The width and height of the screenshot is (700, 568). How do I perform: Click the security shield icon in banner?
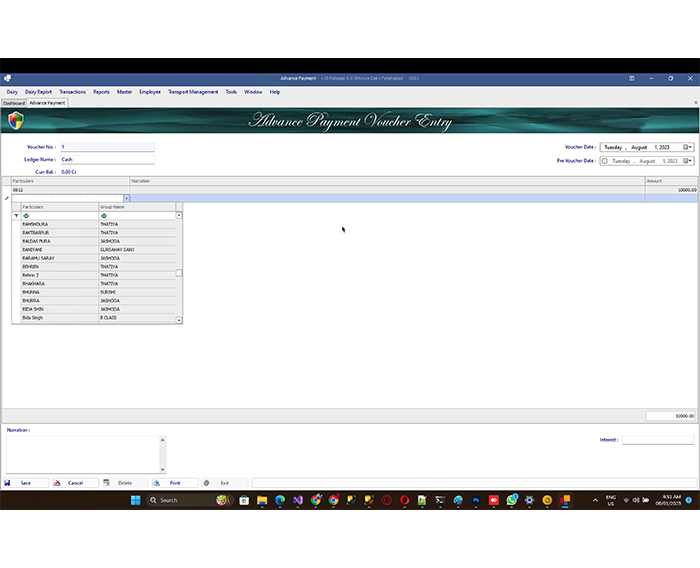pos(15,121)
